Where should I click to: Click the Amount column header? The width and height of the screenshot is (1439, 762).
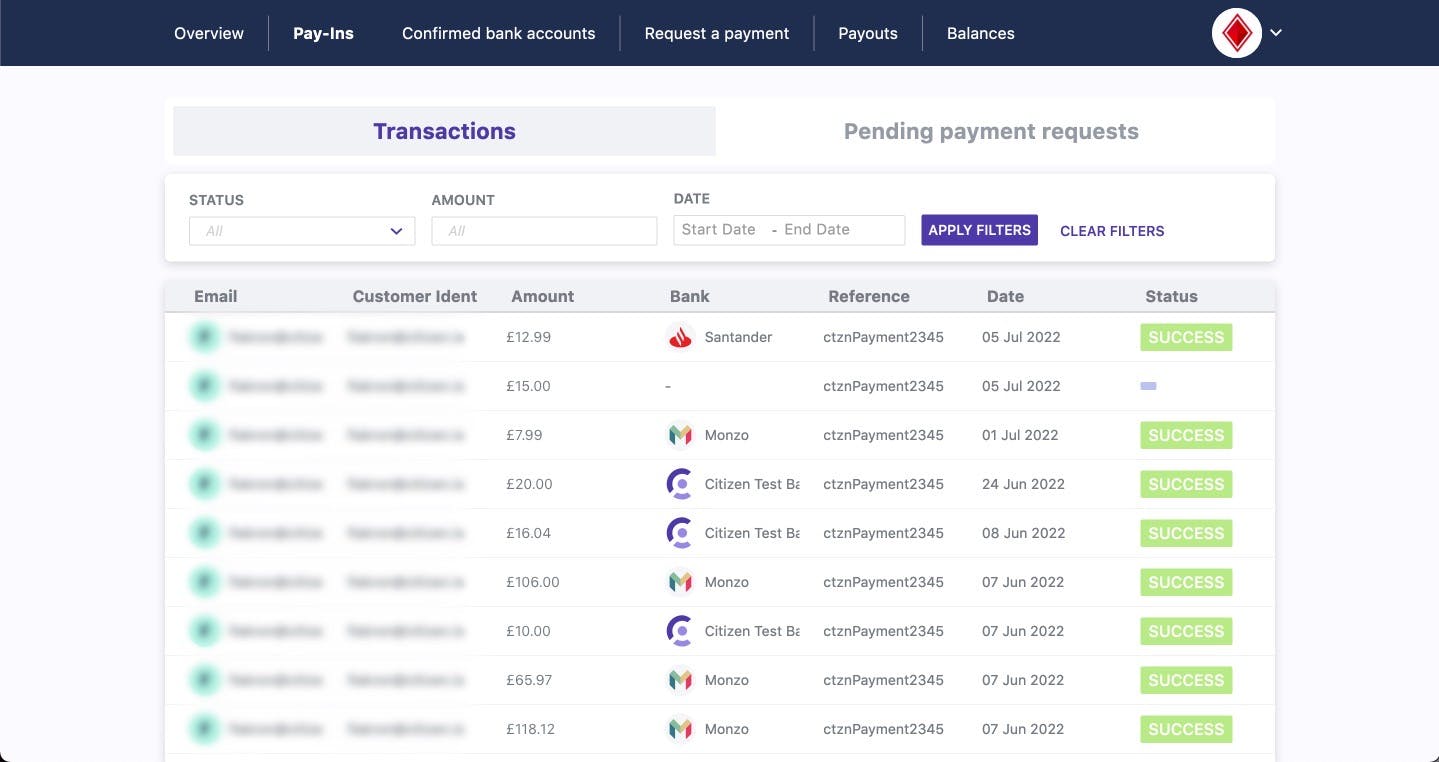543,296
